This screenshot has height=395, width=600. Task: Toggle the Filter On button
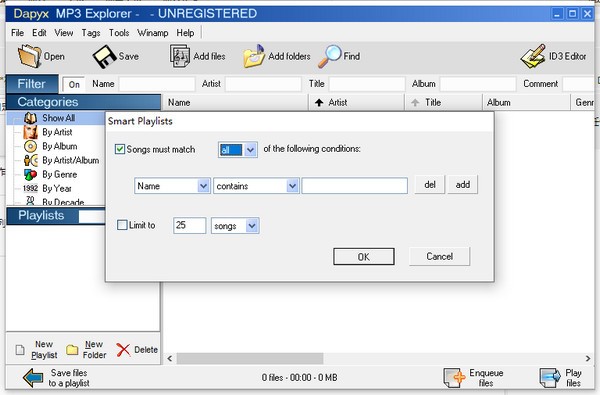coord(74,85)
